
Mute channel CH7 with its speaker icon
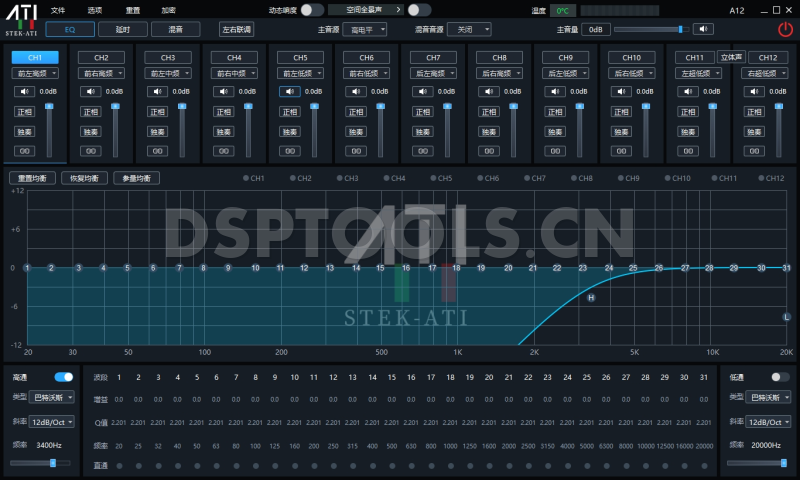[x=422, y=91]
